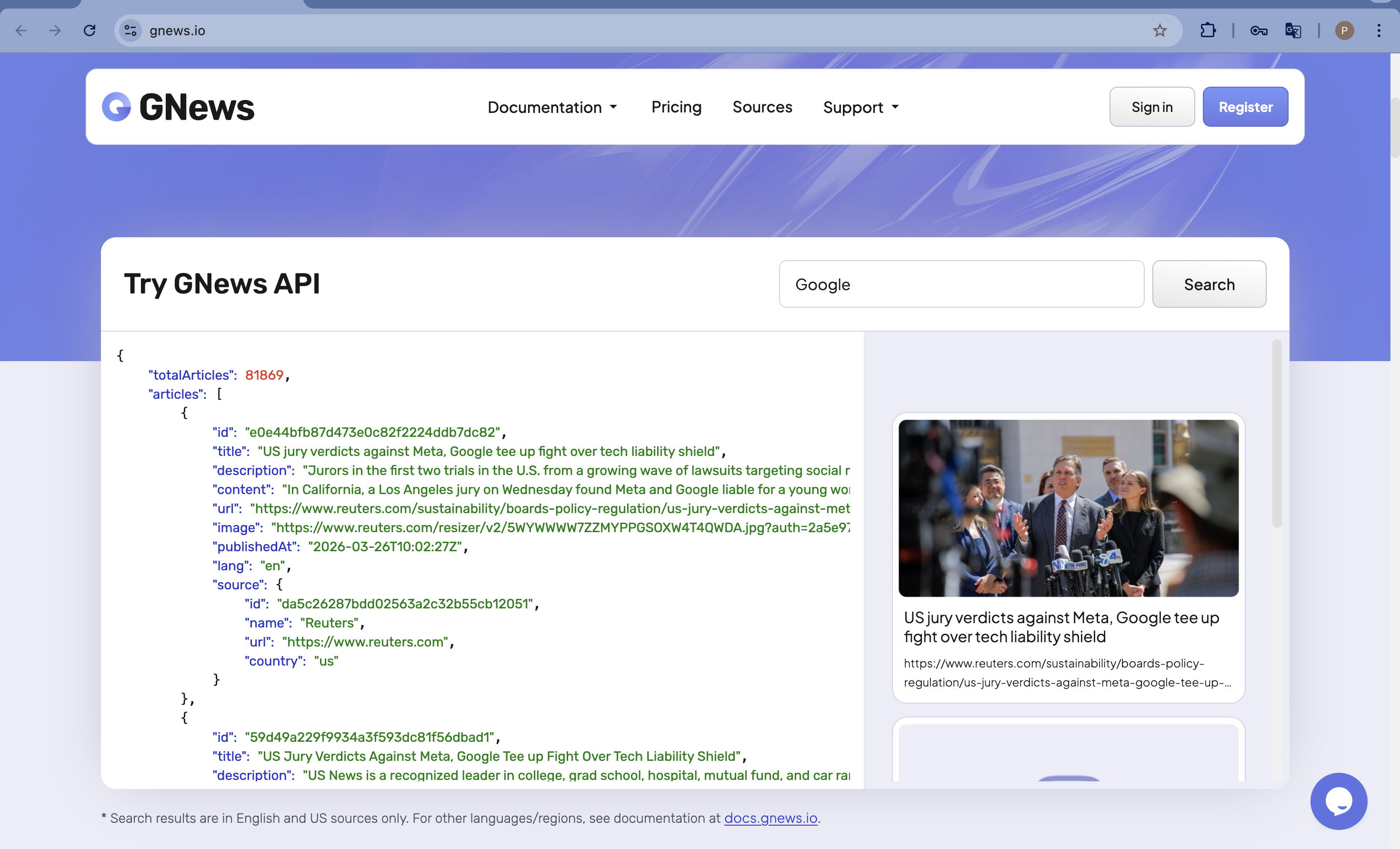This screenshot has height=849, width=1400.
Task: Click inside the Google search field
Action: [x=960, y=284]
